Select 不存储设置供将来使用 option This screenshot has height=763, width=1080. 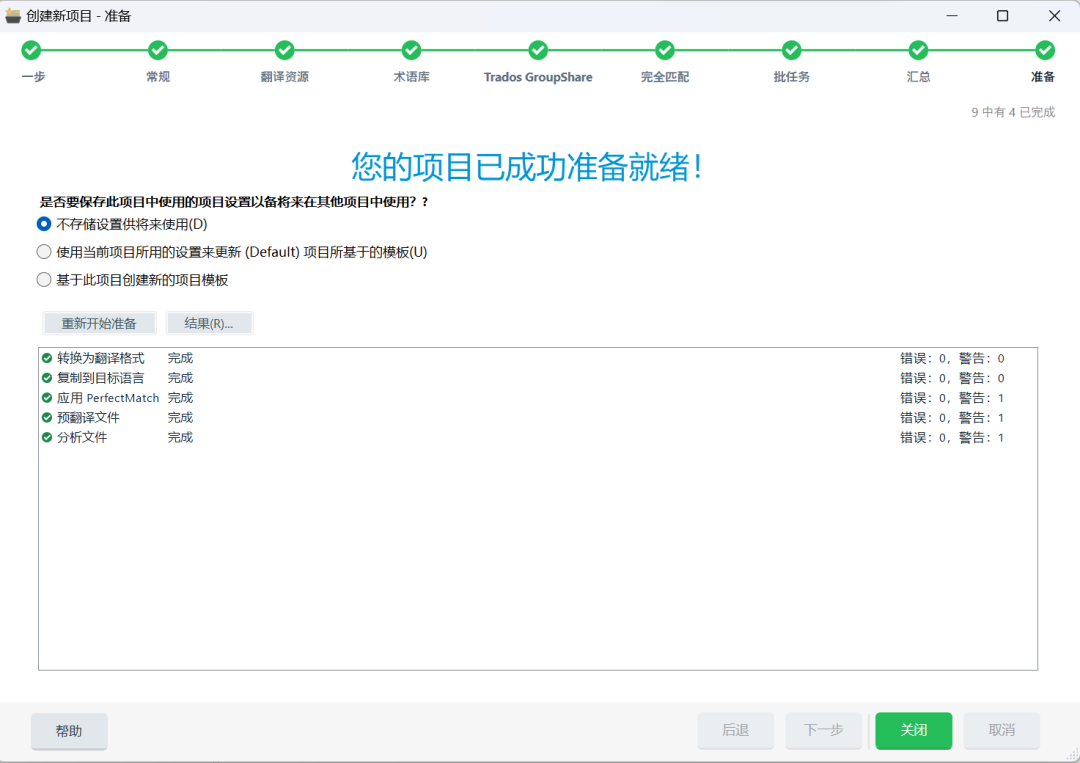pyautogui.click(x=43, y=224)
